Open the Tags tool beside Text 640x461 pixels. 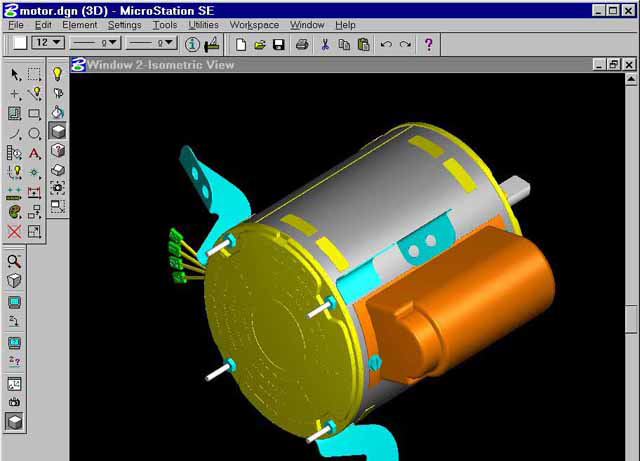tap(15, 153)
